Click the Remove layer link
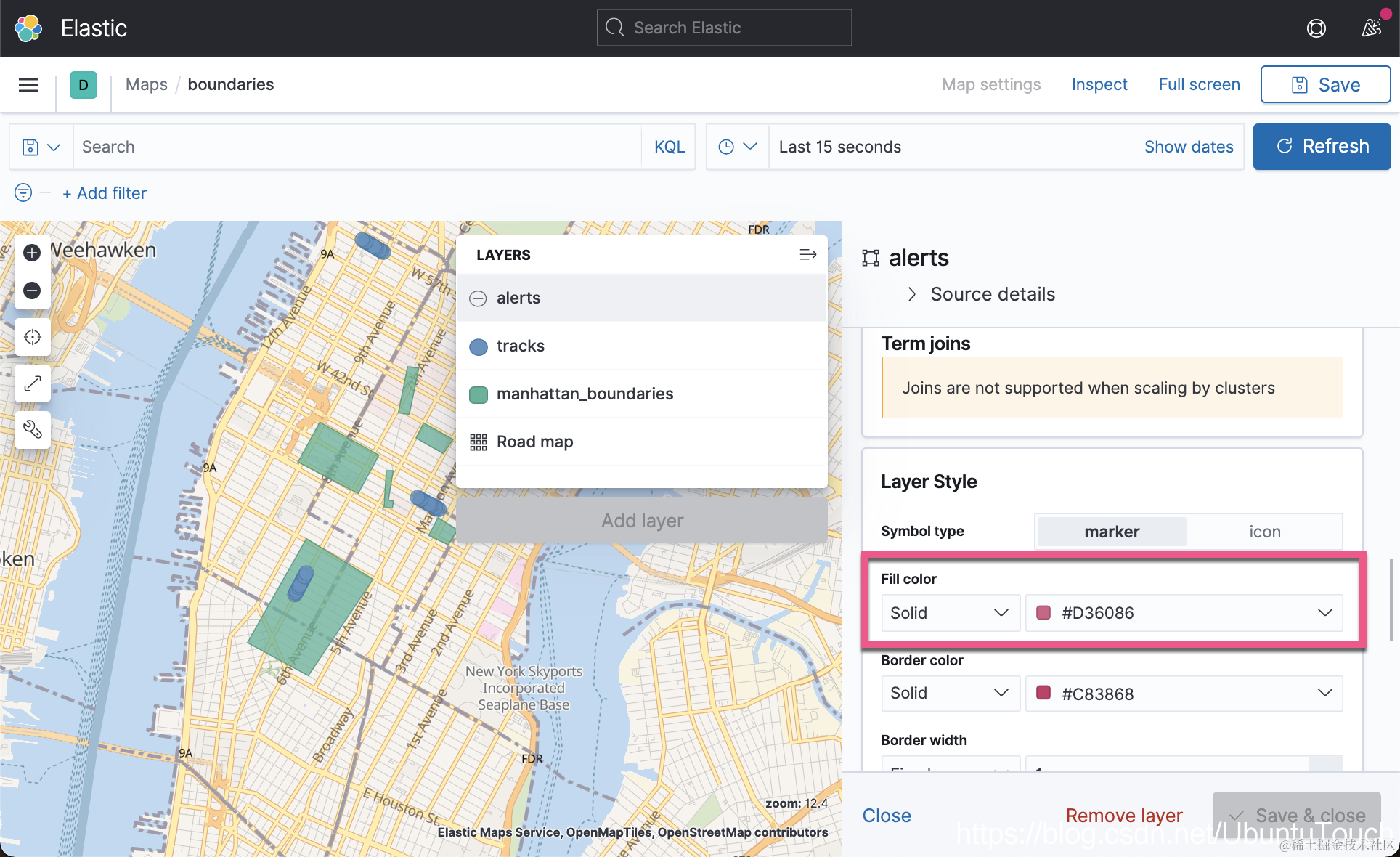Screen dimensions: 1400x857 pyautogui.click(x=1123, y=816)
